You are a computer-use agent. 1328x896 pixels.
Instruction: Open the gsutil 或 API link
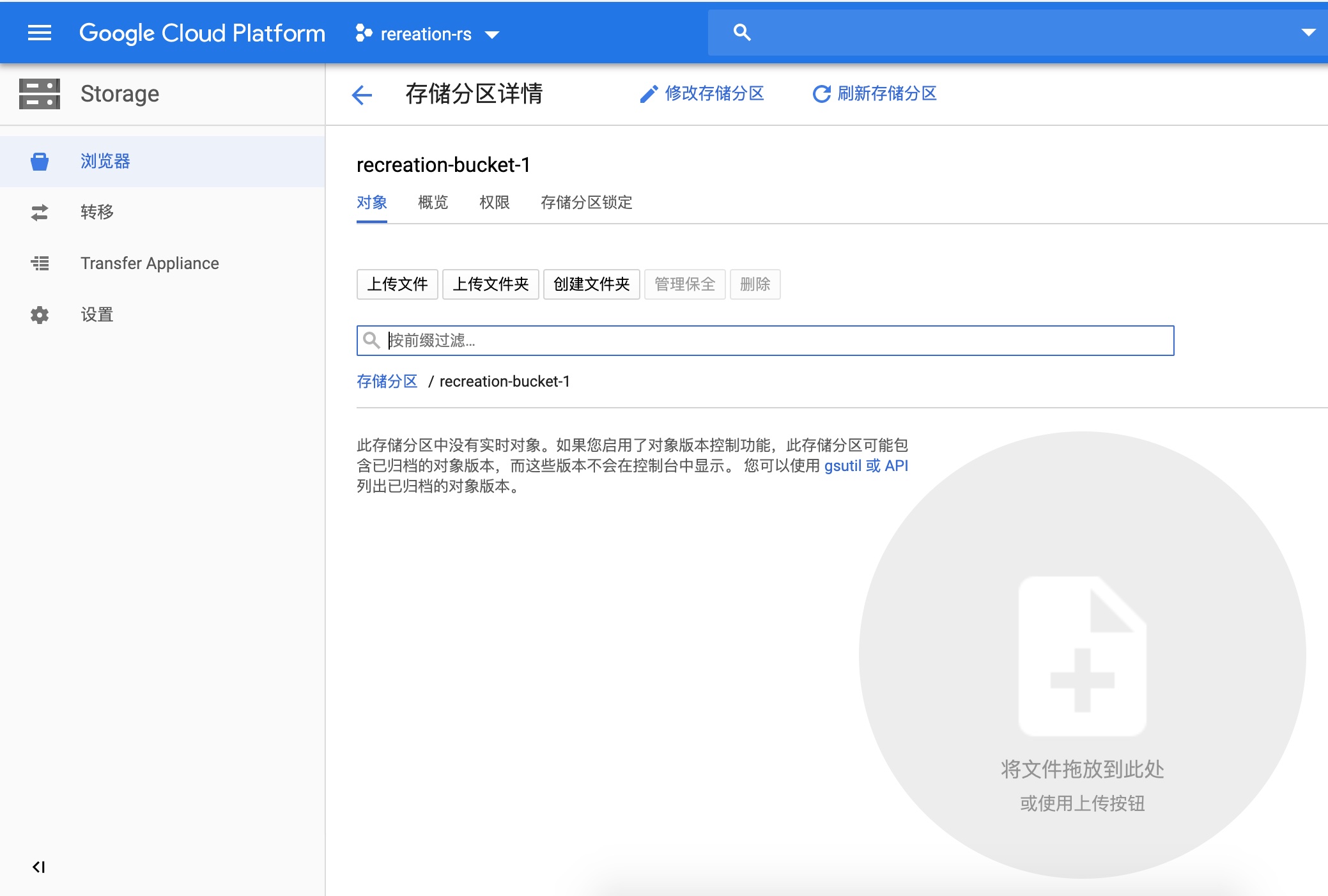[x=865, y=466]
